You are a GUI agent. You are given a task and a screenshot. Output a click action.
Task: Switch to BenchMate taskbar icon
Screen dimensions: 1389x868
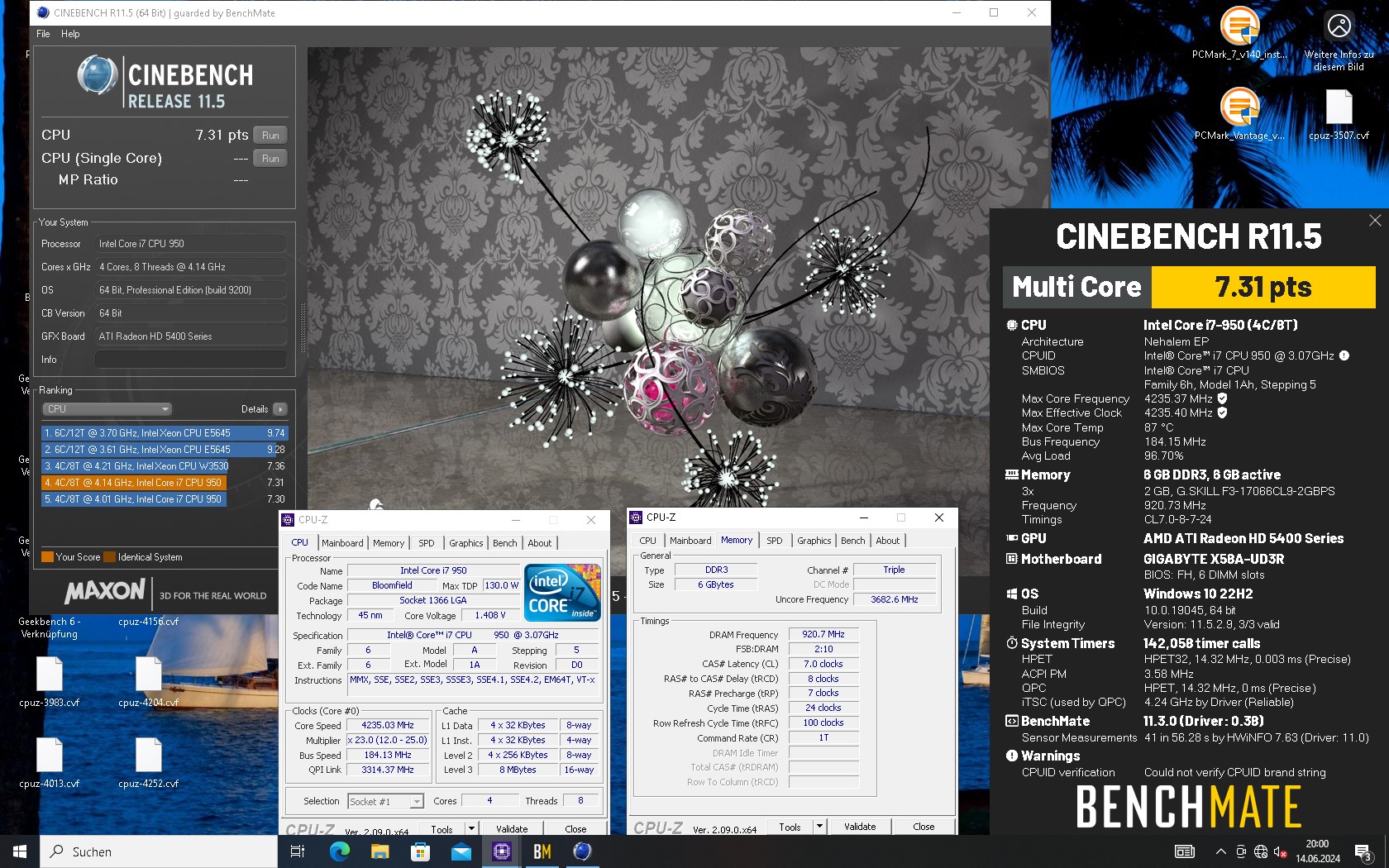coord(542,851)
